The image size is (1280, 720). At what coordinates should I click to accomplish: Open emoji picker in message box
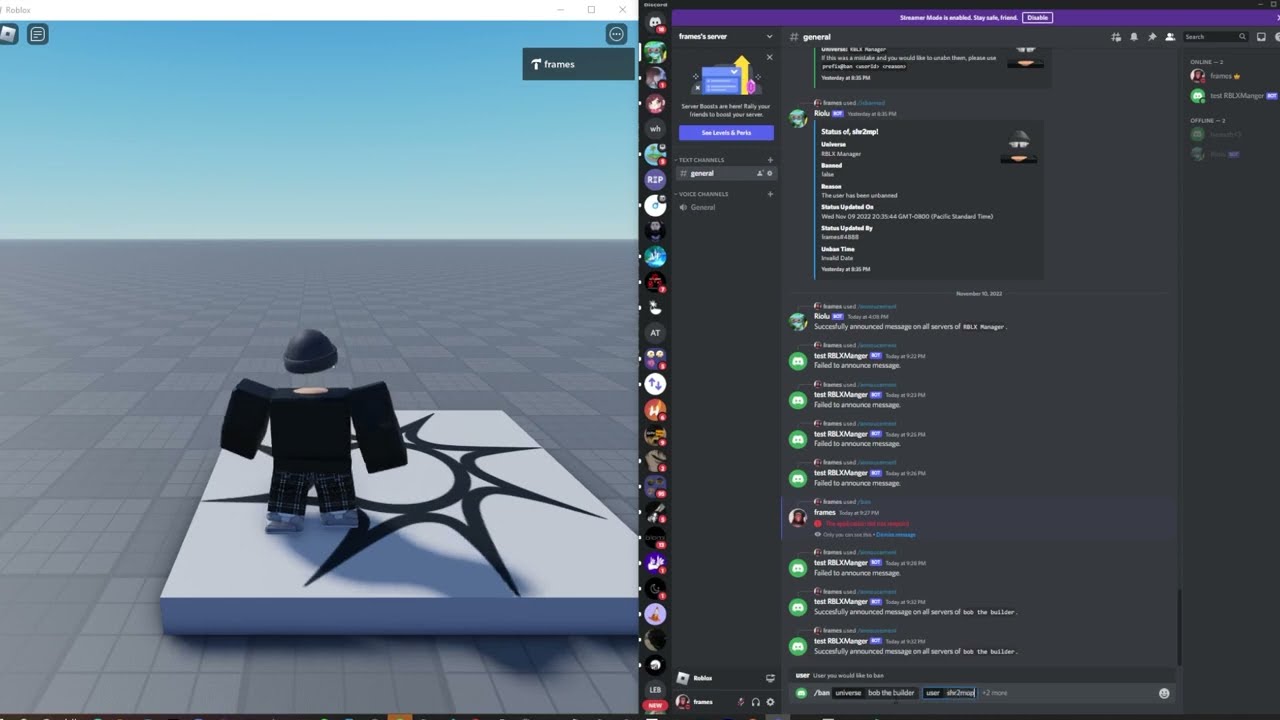(x=1164, y=693)
